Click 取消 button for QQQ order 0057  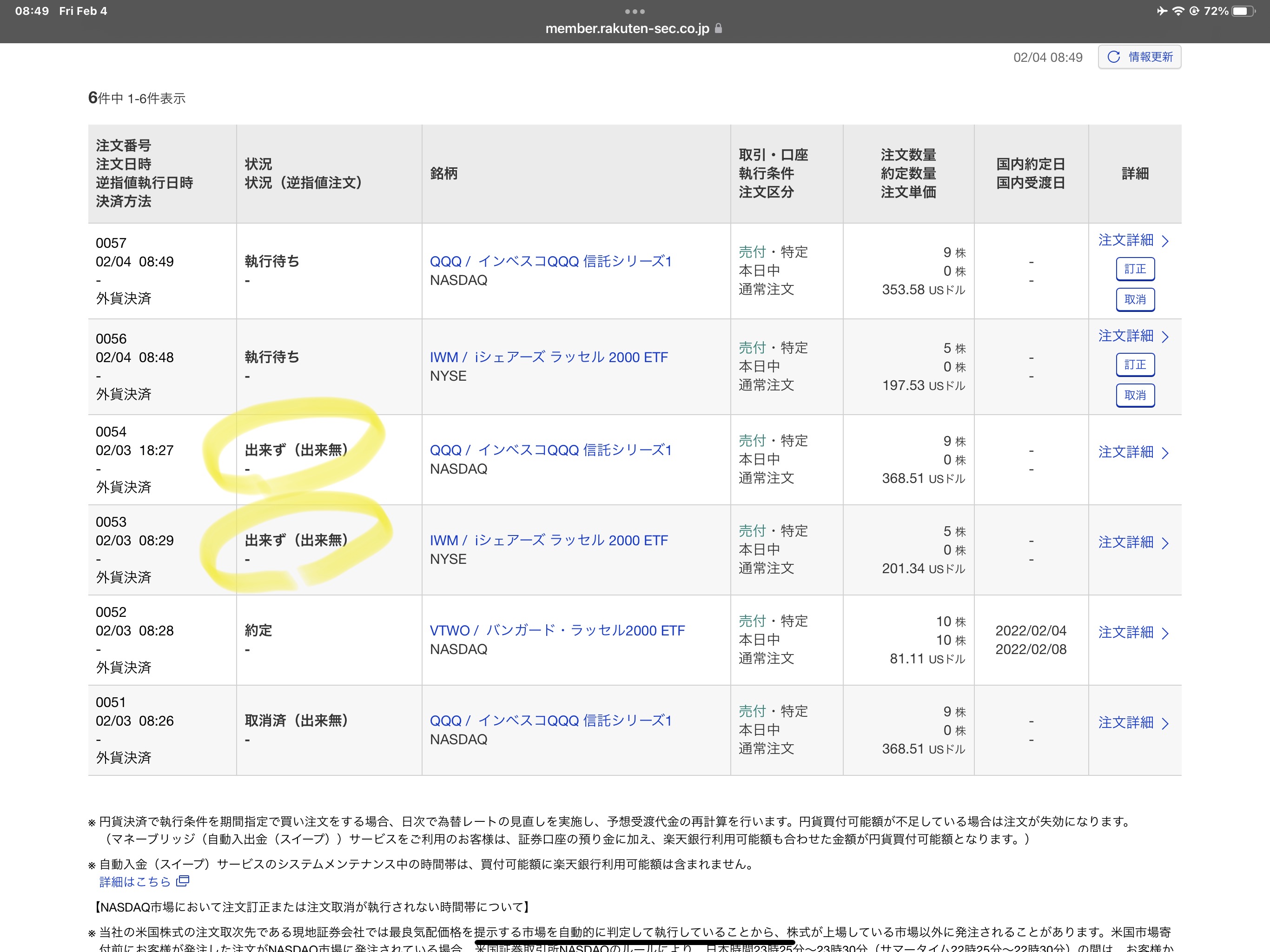click(1135, 299)
